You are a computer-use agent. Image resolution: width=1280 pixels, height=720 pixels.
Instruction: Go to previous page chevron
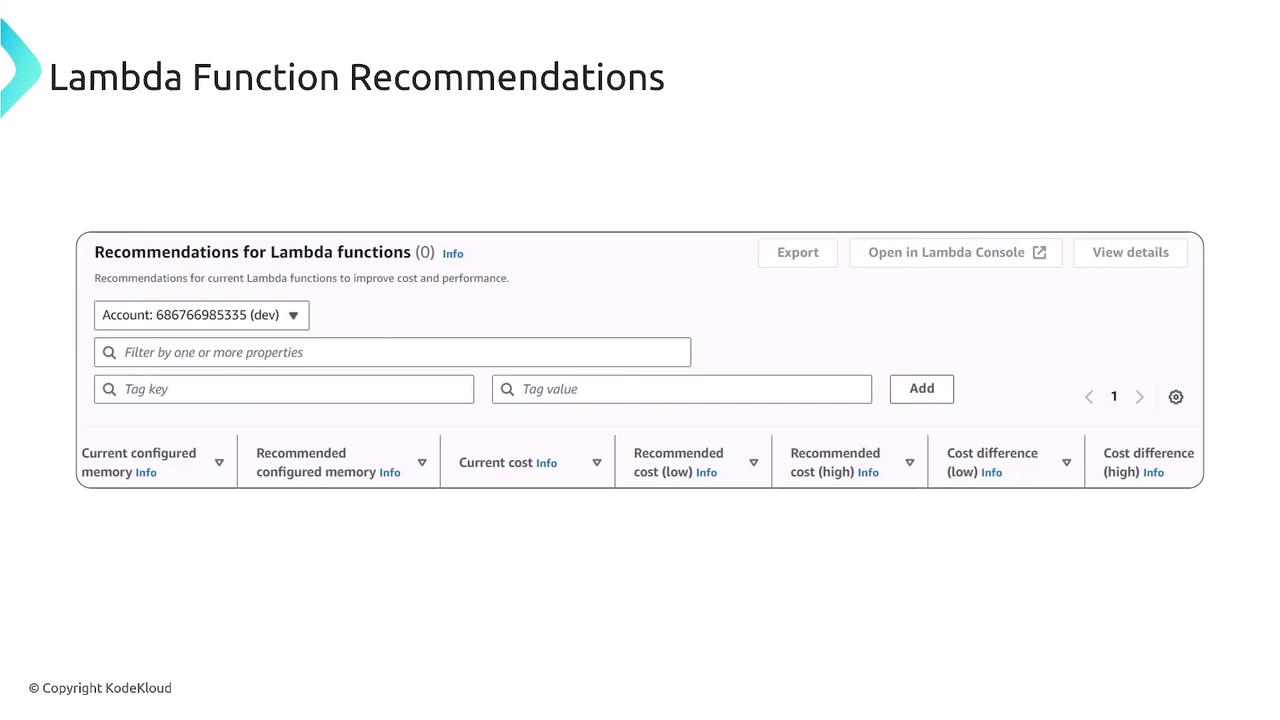[1089, 397]
